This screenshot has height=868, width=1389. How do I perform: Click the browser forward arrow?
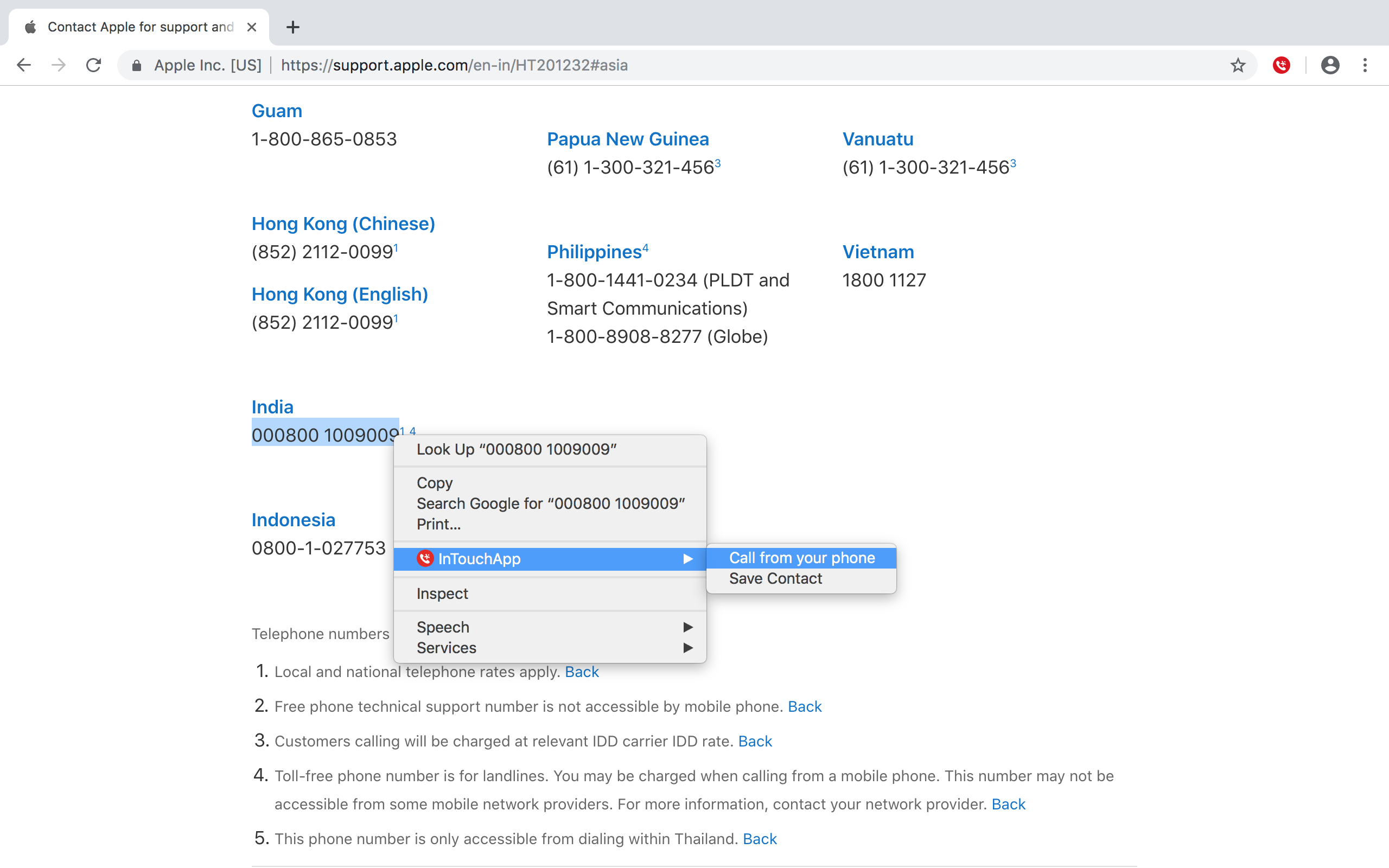click(x=59, y=65)
